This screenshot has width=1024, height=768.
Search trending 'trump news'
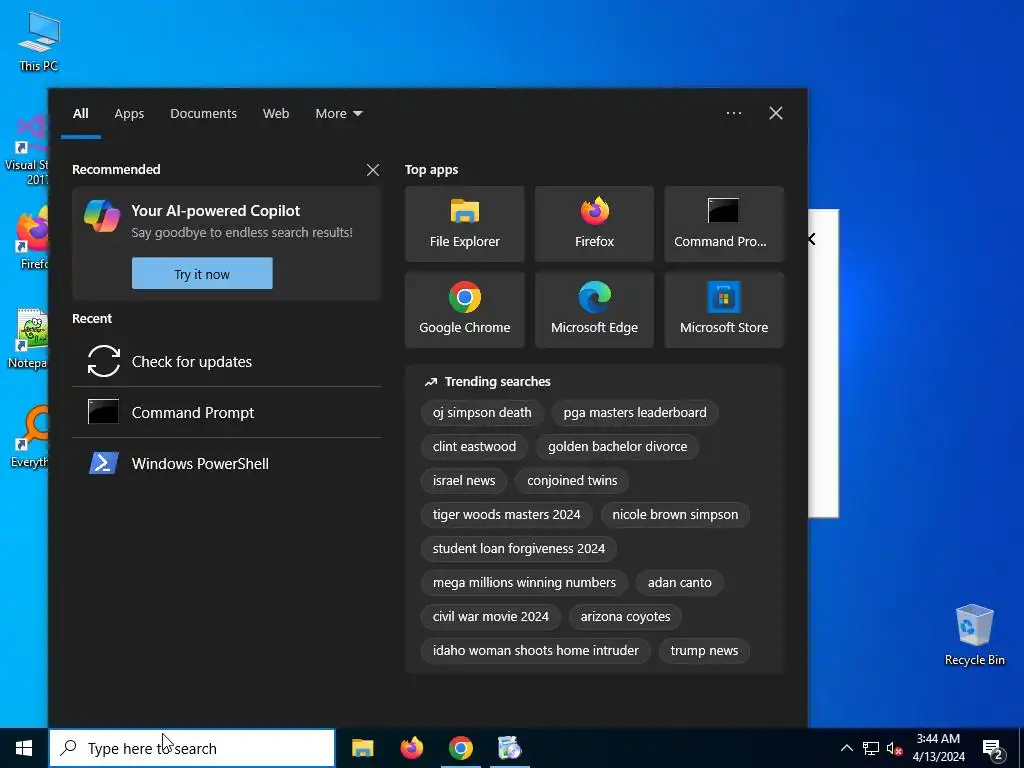[x=704, y=650]
